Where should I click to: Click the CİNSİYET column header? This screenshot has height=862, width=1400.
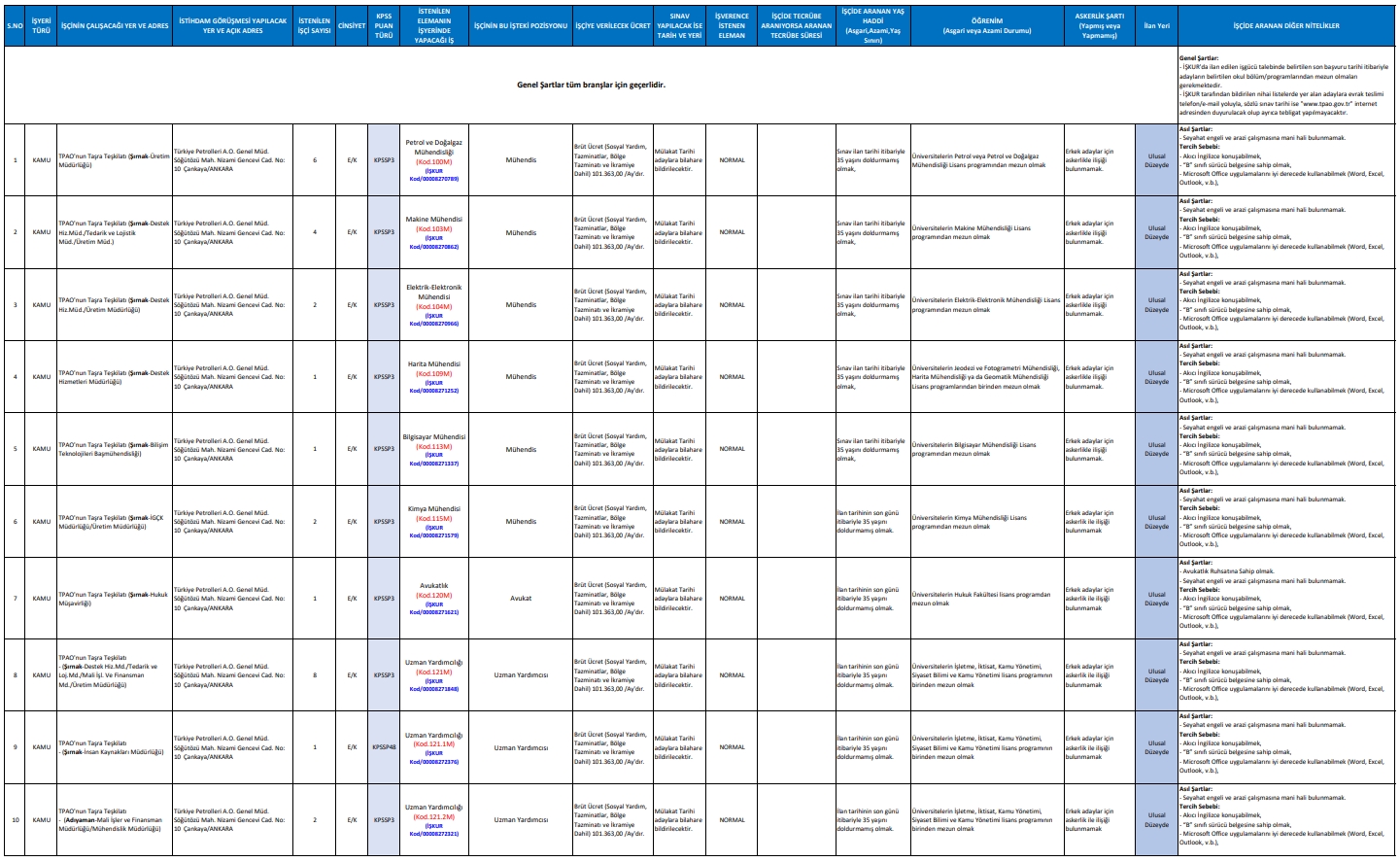click(x=352, y=26)
